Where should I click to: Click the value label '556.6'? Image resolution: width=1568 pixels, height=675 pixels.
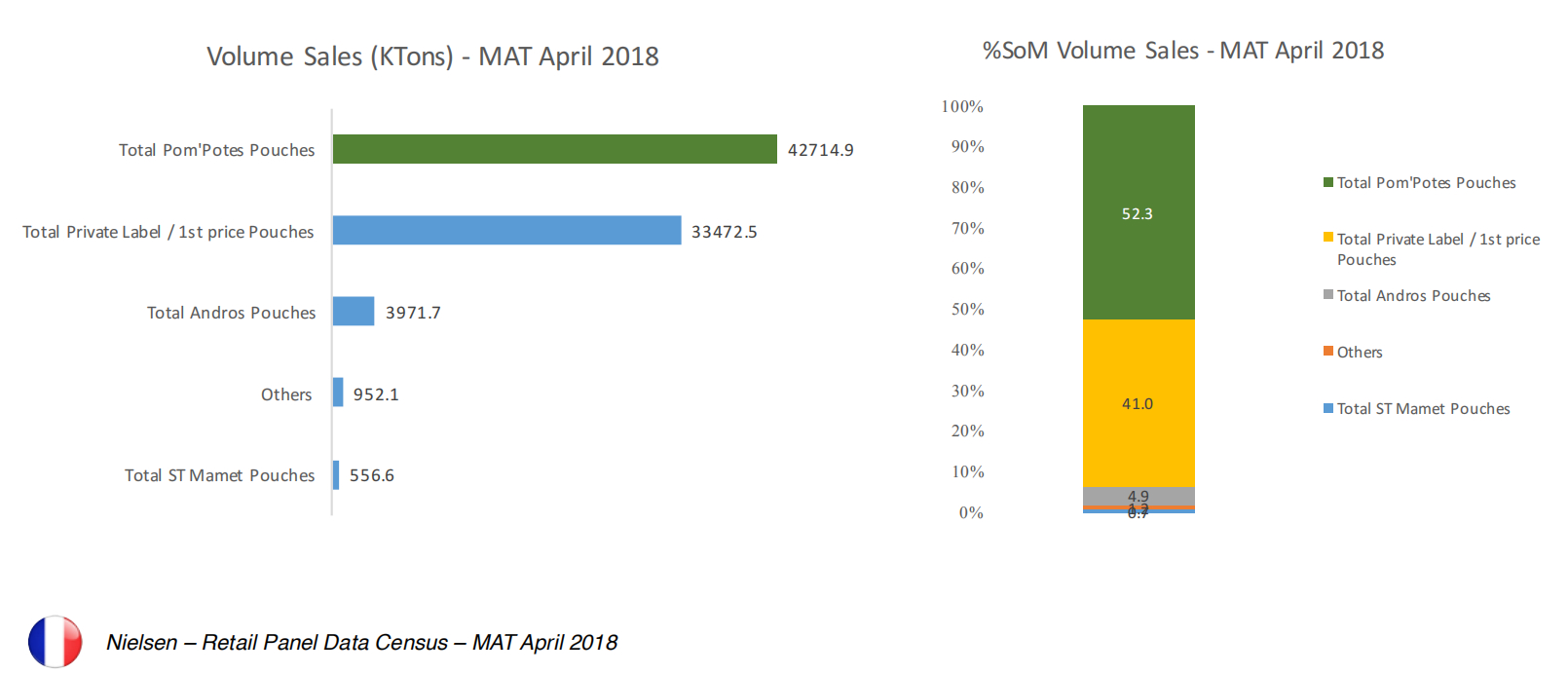tap(372, 475)
